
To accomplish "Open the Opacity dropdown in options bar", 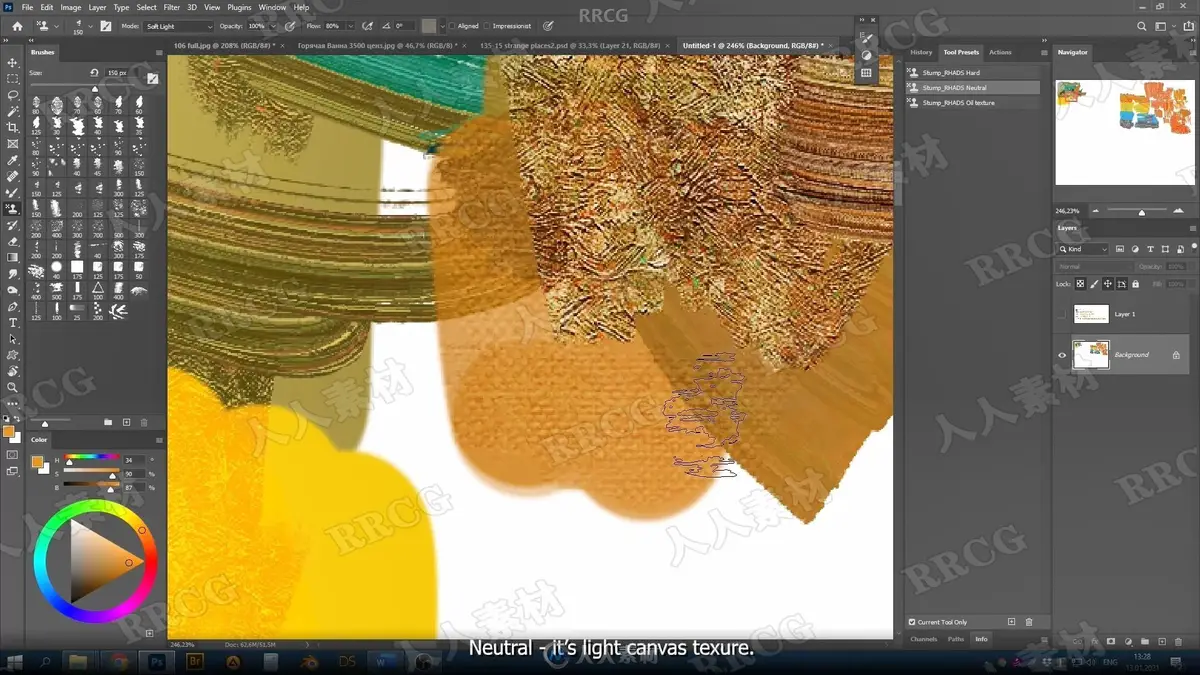I will pos(274,26).
